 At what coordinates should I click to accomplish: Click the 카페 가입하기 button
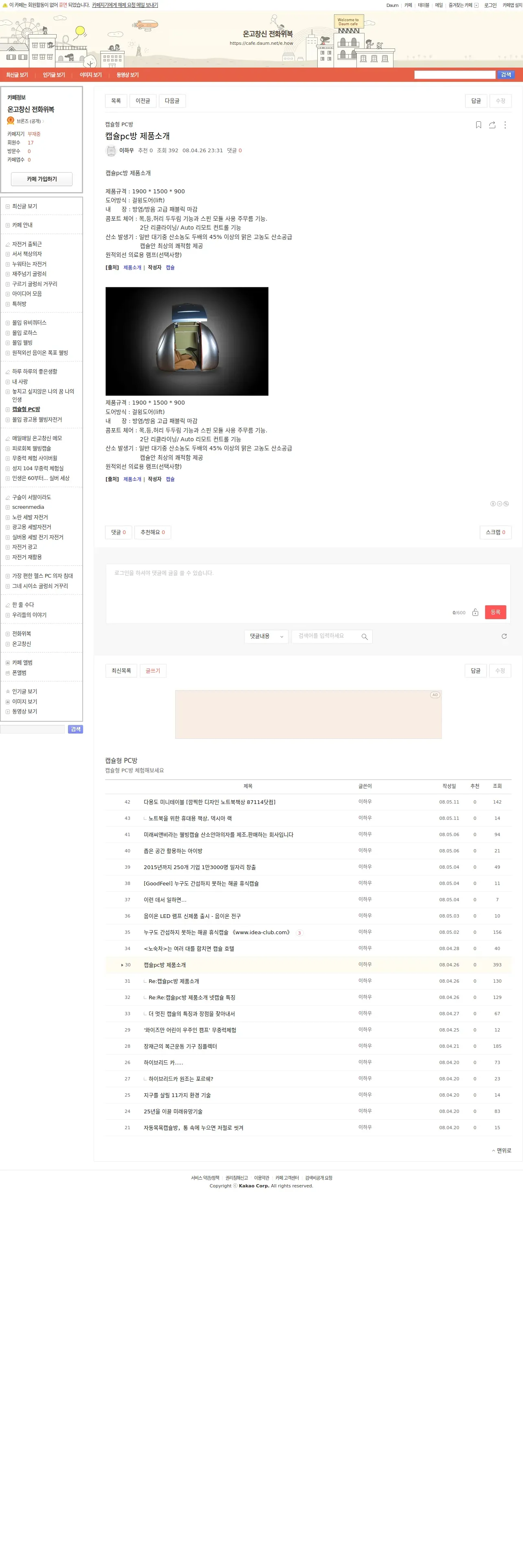coord(42,179)
